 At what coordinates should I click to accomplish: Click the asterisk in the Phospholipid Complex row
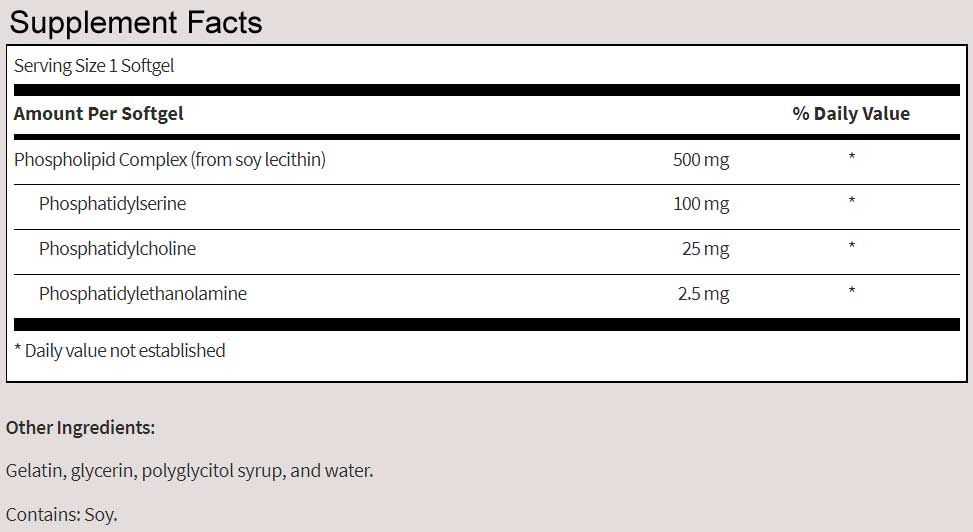coord(851,159)
